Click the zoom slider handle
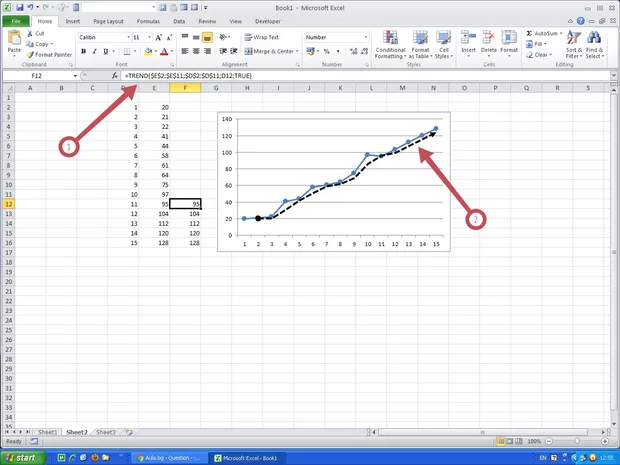620x465 pixels. (x=577, y=441)
